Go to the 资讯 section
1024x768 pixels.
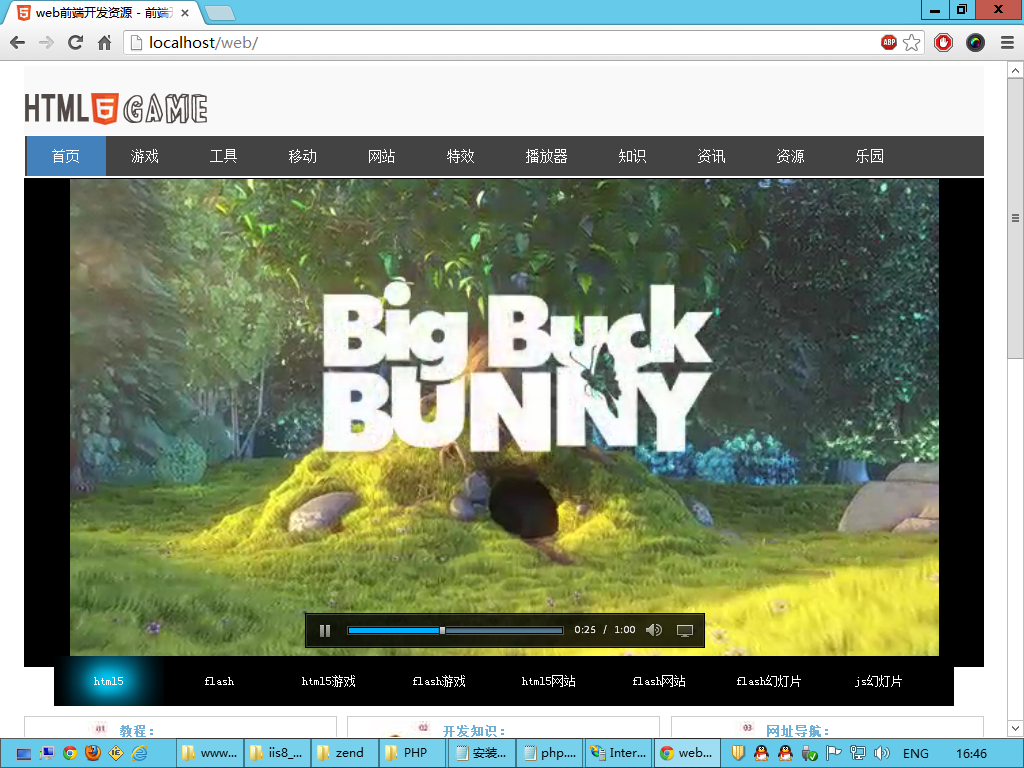coord(711,156)
